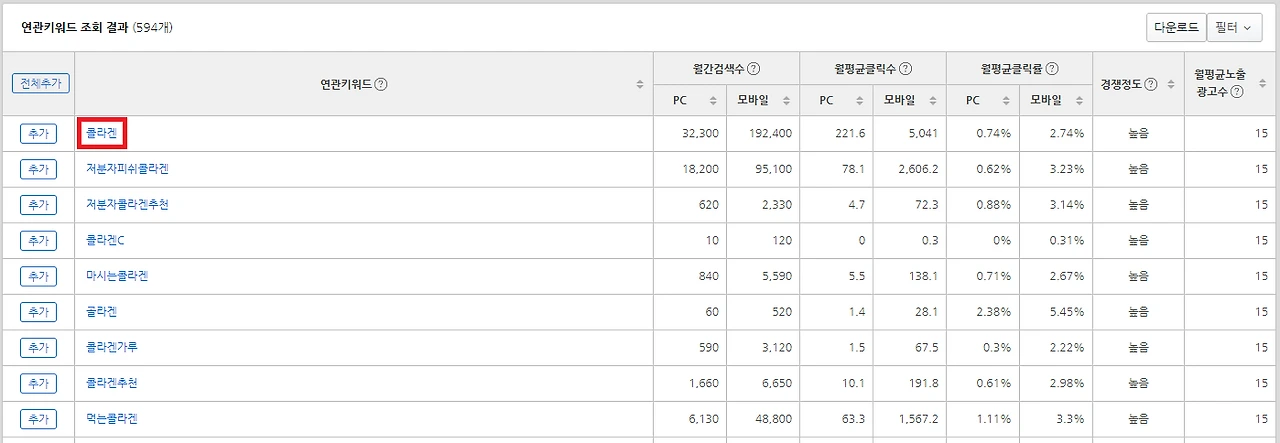Open help icon next to 연관키워드 header
Image resolution: width=1280 pixels, height=443 pixels.
click(x=381, y=84)
